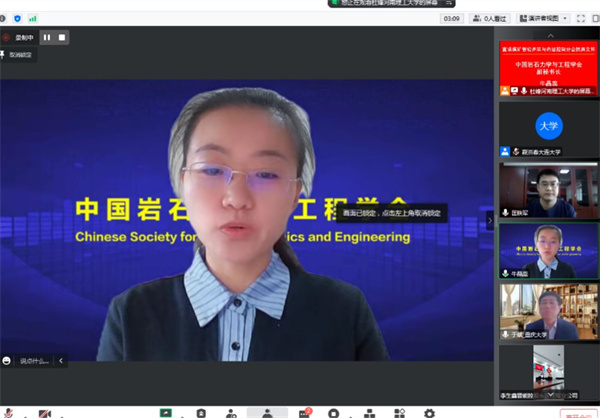Pause the recording with the pause button

(46, 37)
